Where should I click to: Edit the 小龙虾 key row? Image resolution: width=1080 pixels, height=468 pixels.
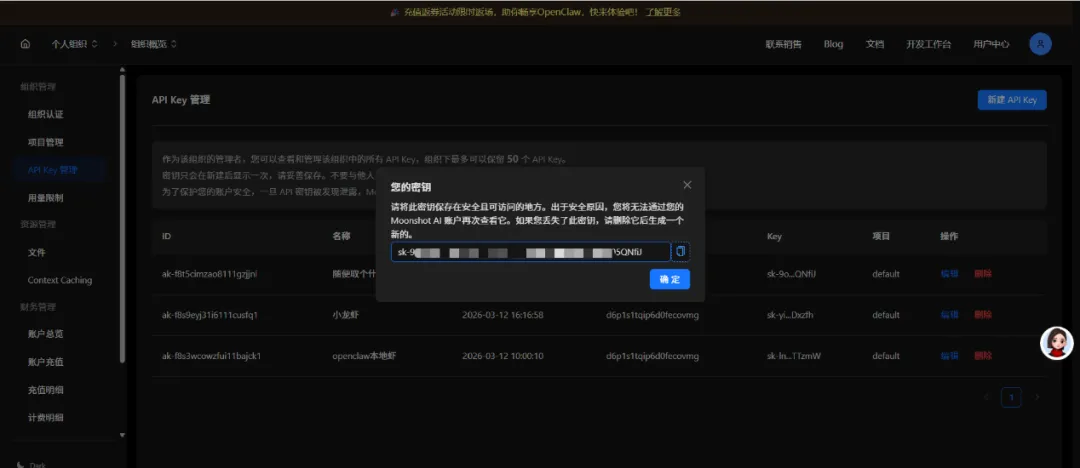tap(949, 315)
